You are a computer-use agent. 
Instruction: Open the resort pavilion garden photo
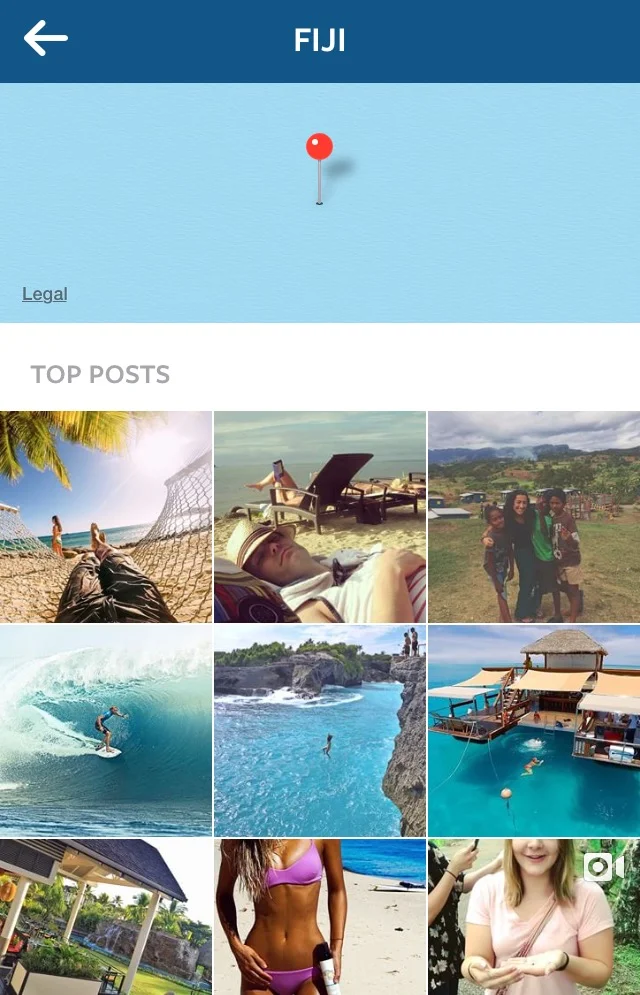[106, 917]
